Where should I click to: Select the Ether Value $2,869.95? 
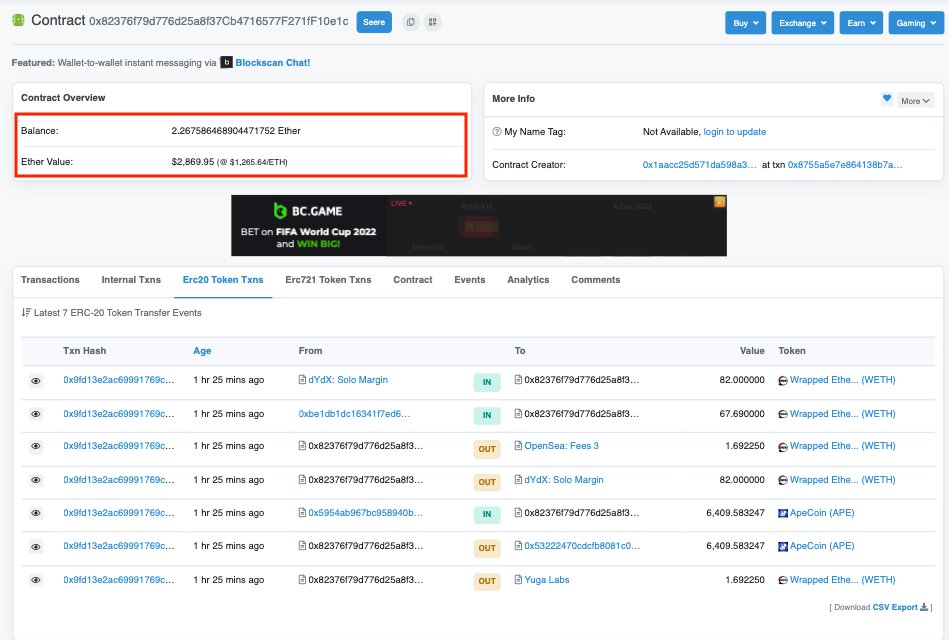point(192,162)
